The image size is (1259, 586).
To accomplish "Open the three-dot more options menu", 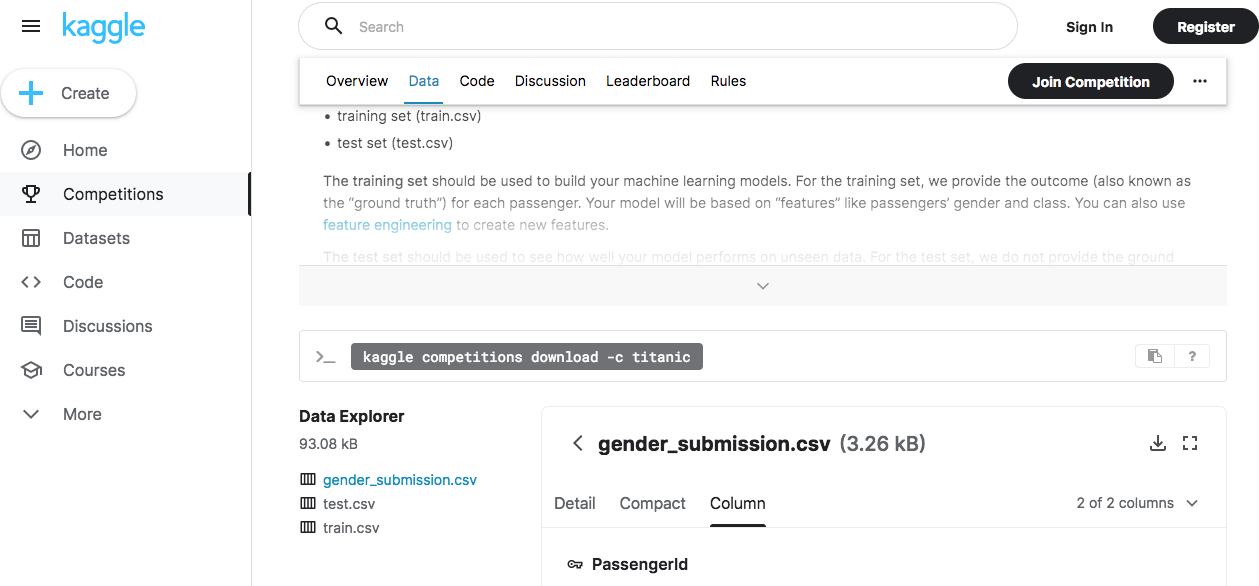I will (1200, 82).
